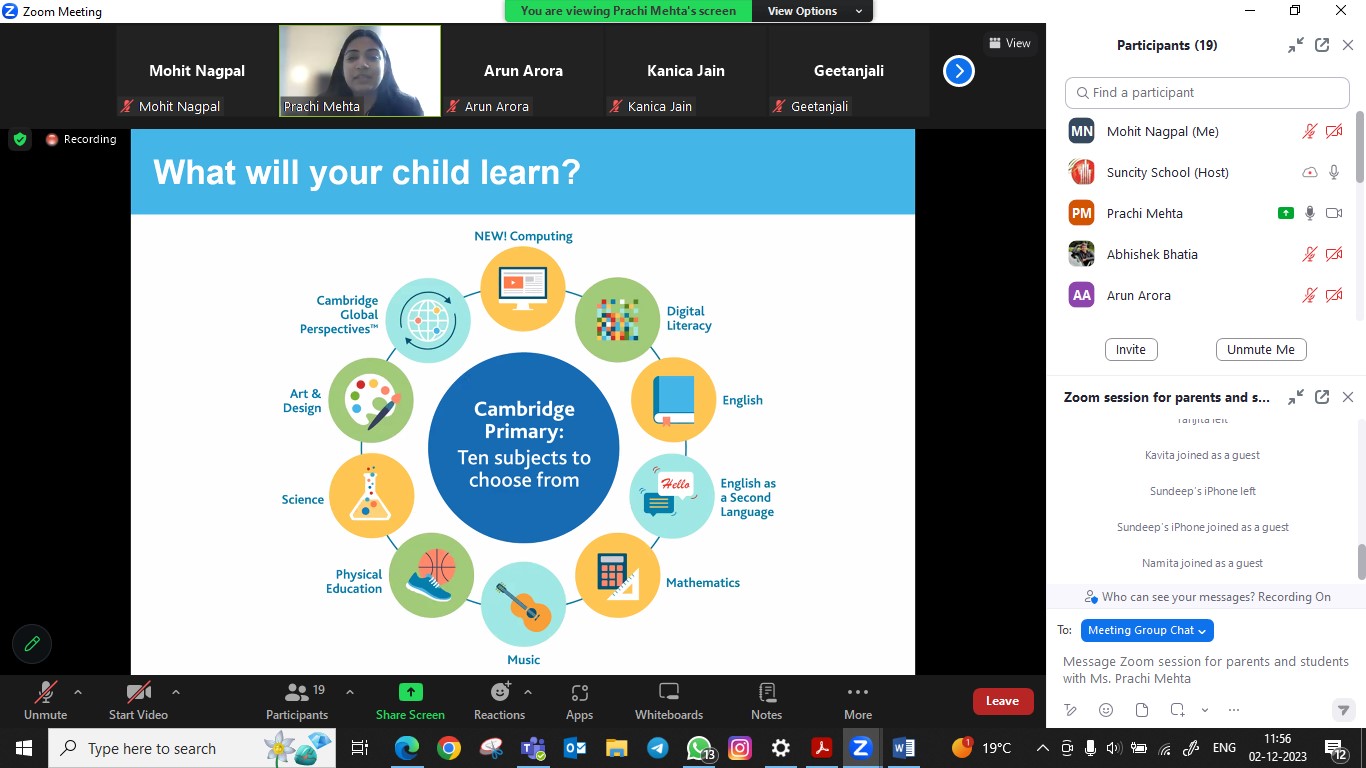Show hidden system tray icons
The image size is (1366, 768).
point(1042,748)
